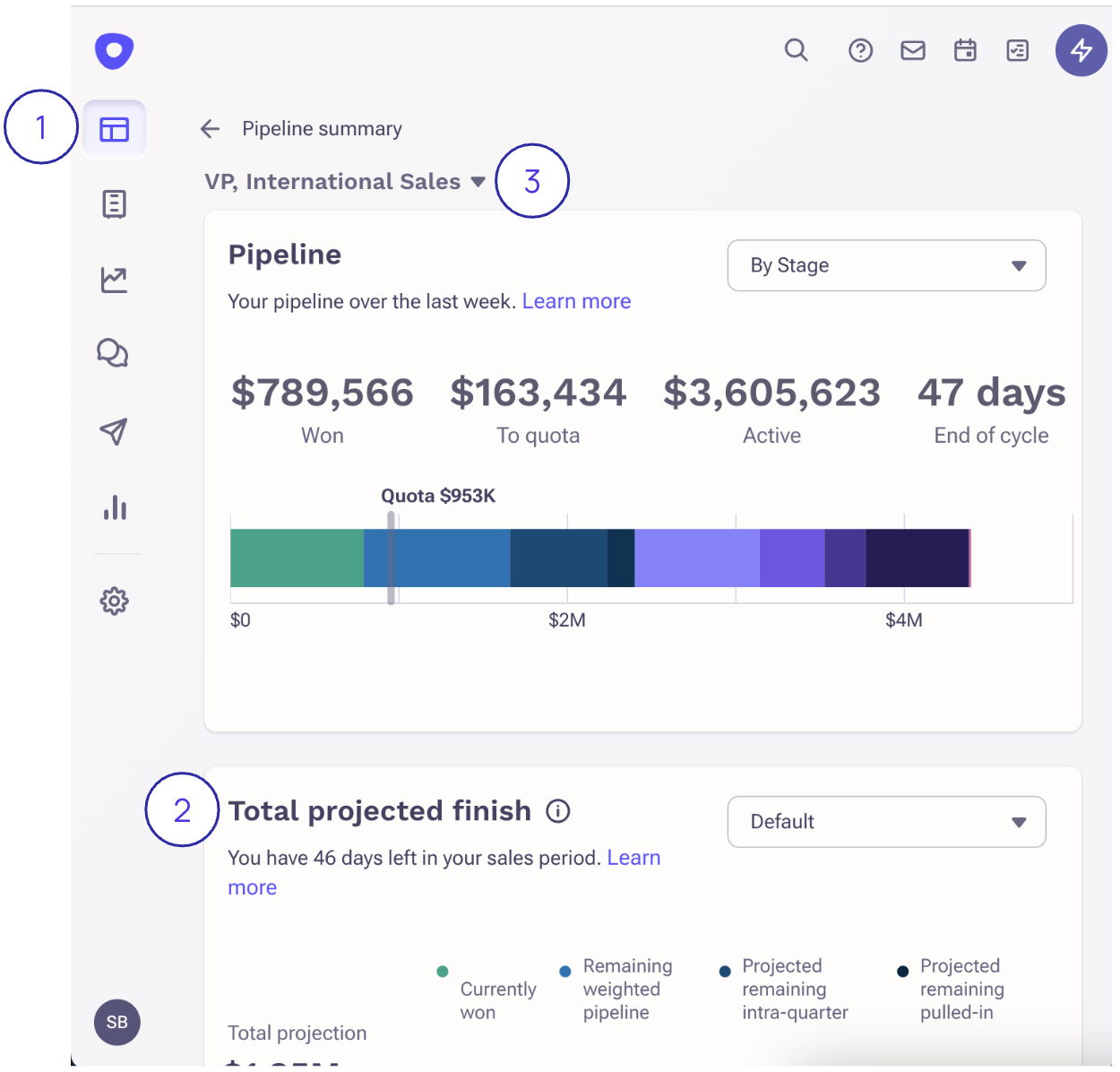Open the calendar icon in header

pyautogui.click(x=965, y=50)
